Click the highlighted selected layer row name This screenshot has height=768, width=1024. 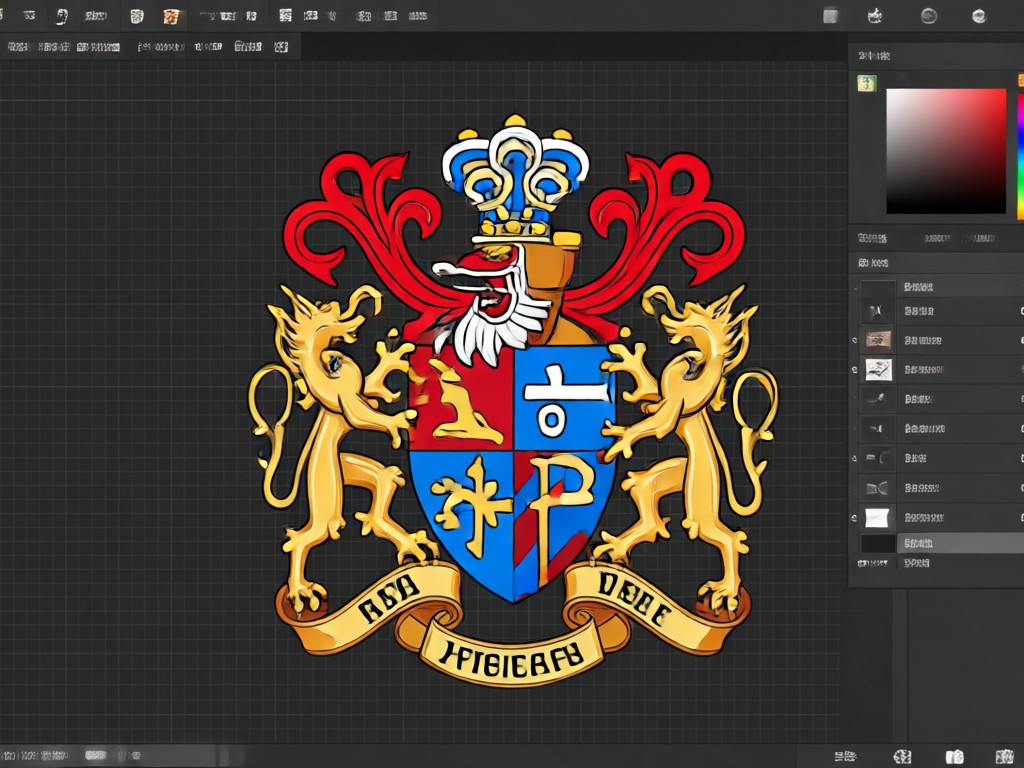click(918, 543)
